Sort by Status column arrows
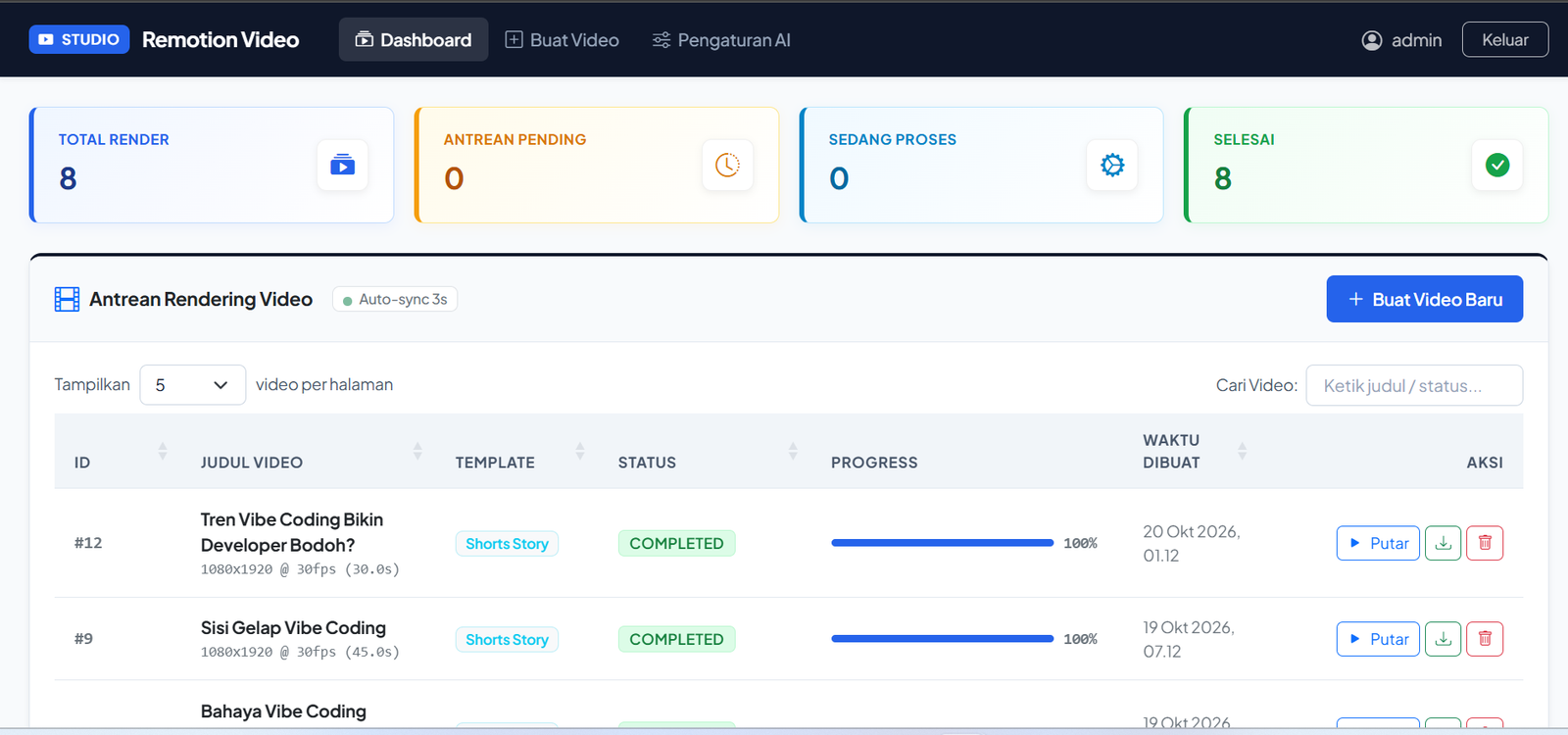This screenshot has height=735, width=1568. (793, 451)
